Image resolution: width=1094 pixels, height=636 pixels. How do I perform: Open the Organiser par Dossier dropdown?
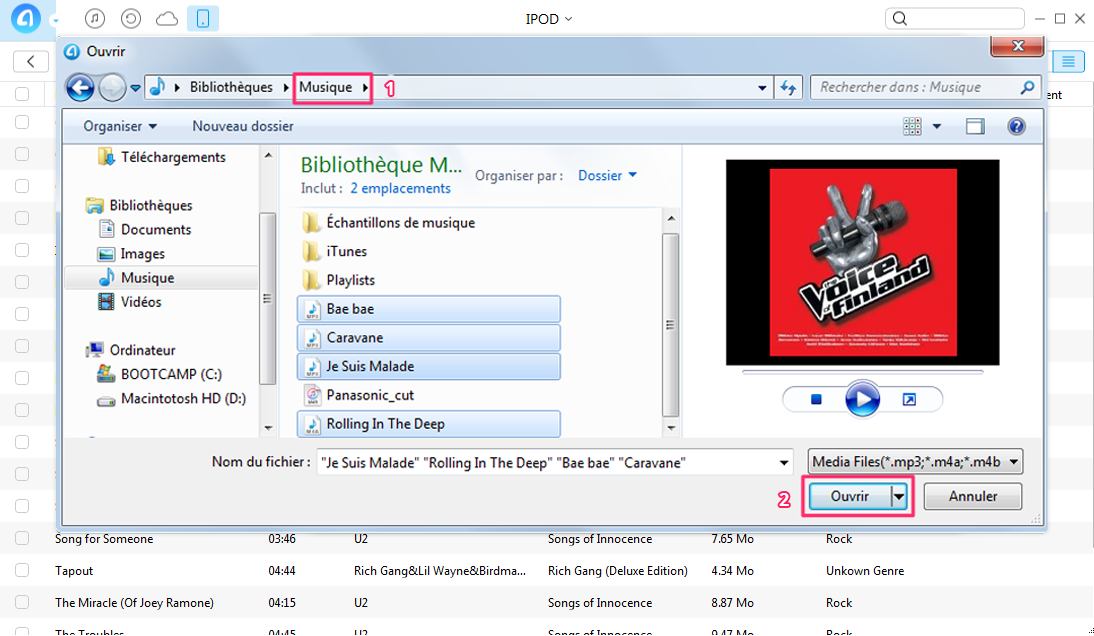[x=607, y=176]
